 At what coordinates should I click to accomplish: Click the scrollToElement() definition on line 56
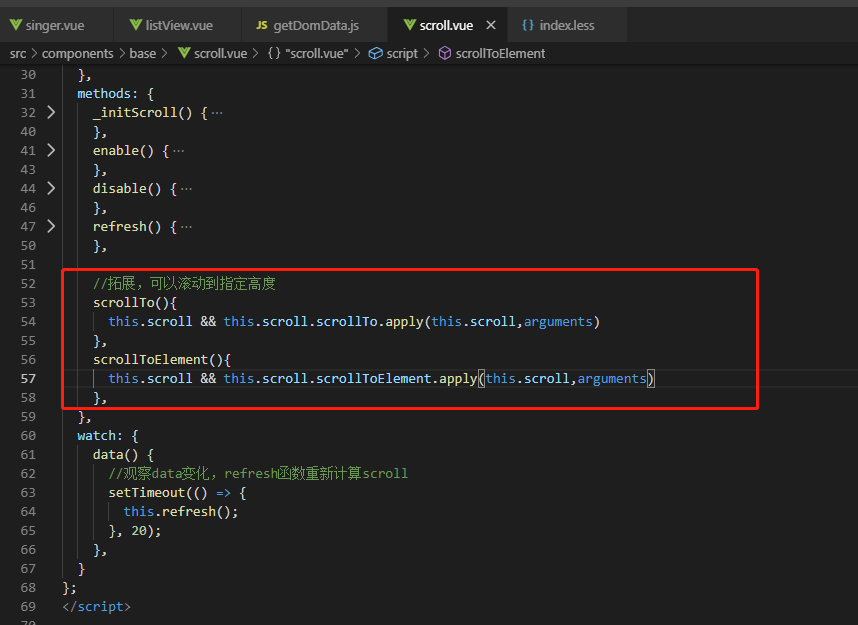[161, 360]
